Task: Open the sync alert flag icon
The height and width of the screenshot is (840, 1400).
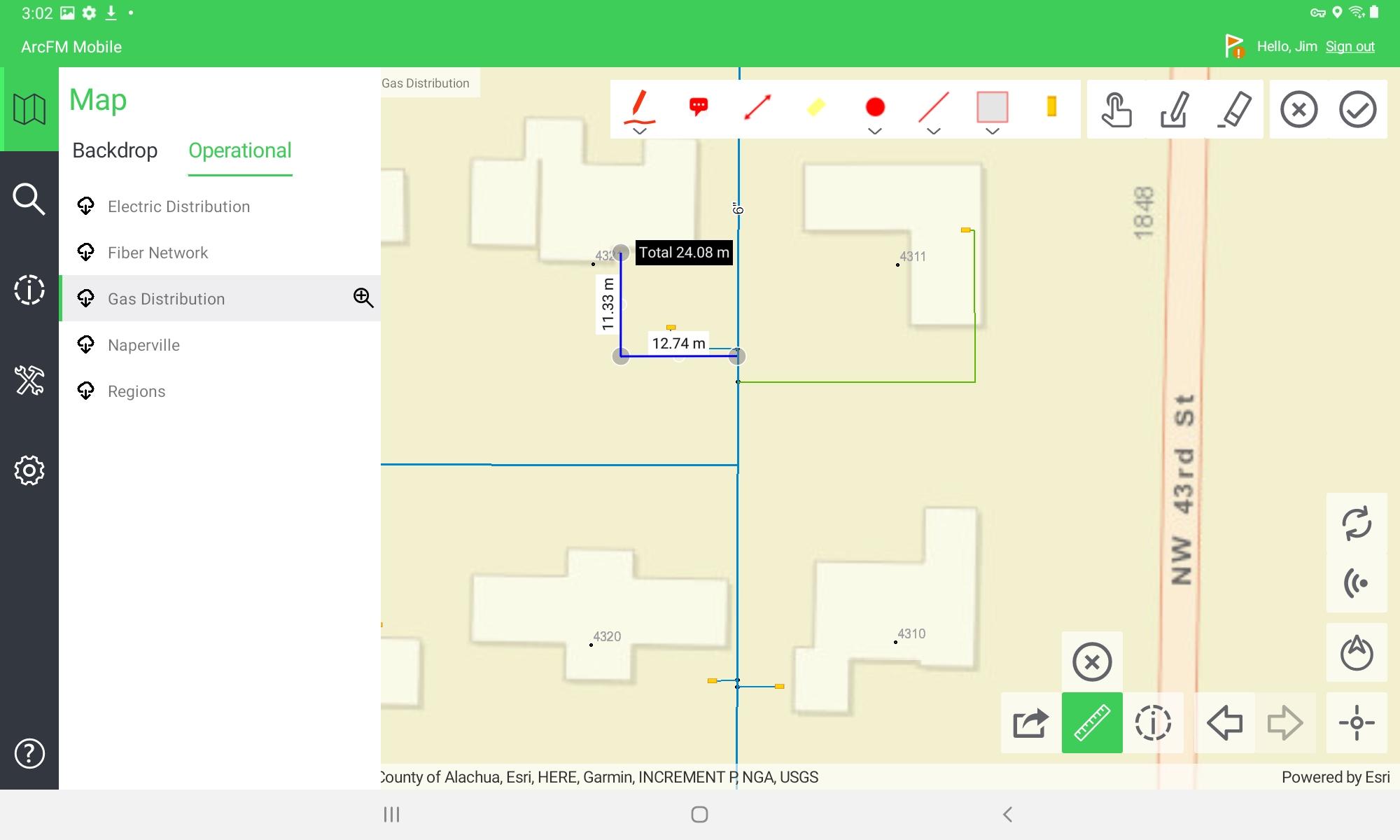Action: 1234,46
